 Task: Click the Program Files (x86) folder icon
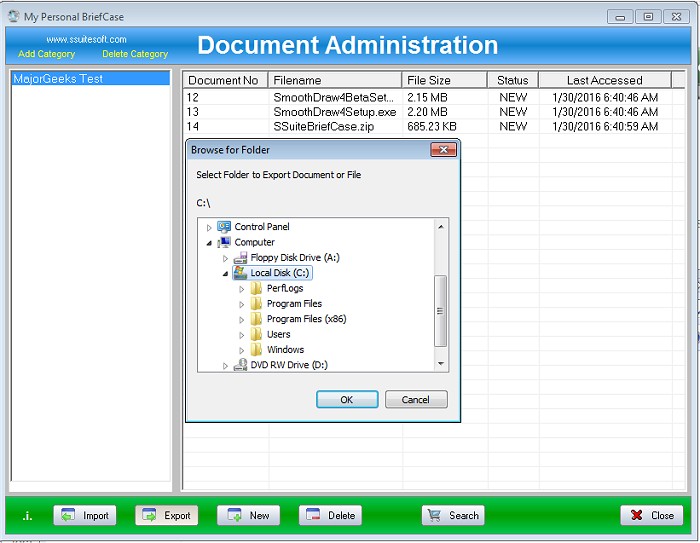coord(256,319)
